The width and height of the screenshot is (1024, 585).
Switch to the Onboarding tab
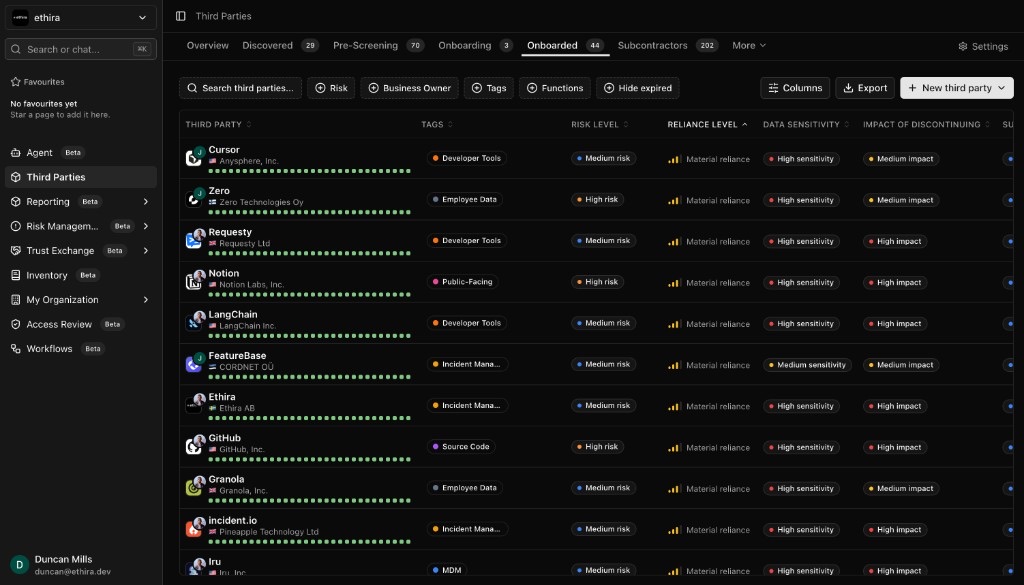click(475, 46)
